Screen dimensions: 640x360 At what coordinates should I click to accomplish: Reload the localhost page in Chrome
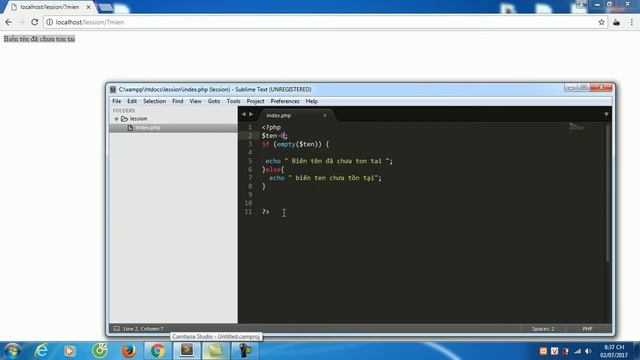coord(35,22)
